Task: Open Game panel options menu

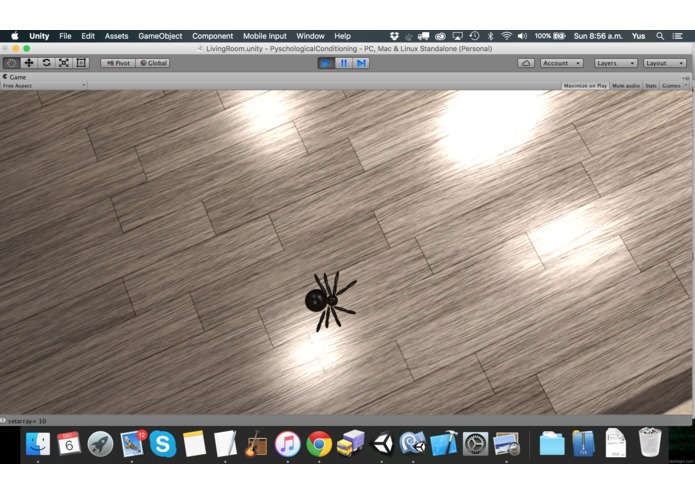Action: point(685,78)
